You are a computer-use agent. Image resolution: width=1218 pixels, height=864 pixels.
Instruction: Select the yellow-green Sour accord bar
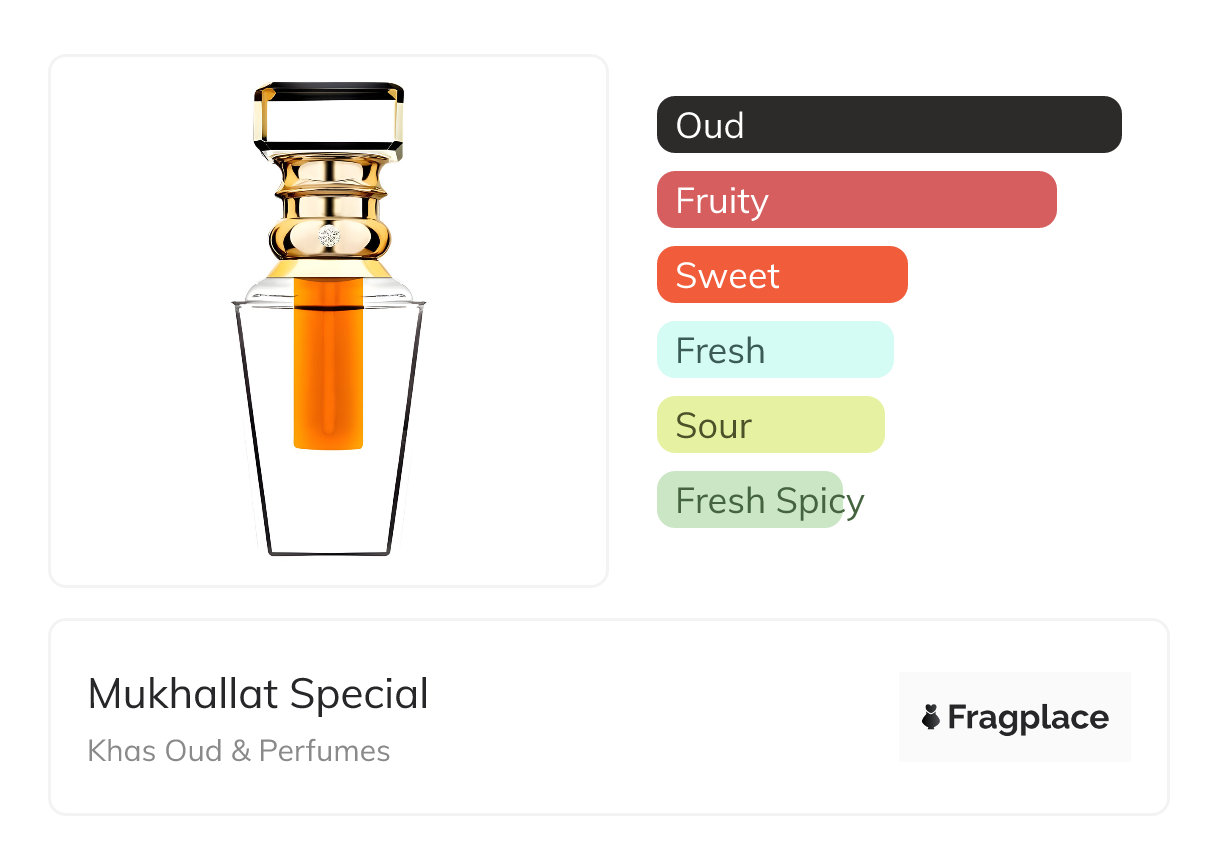770,425
